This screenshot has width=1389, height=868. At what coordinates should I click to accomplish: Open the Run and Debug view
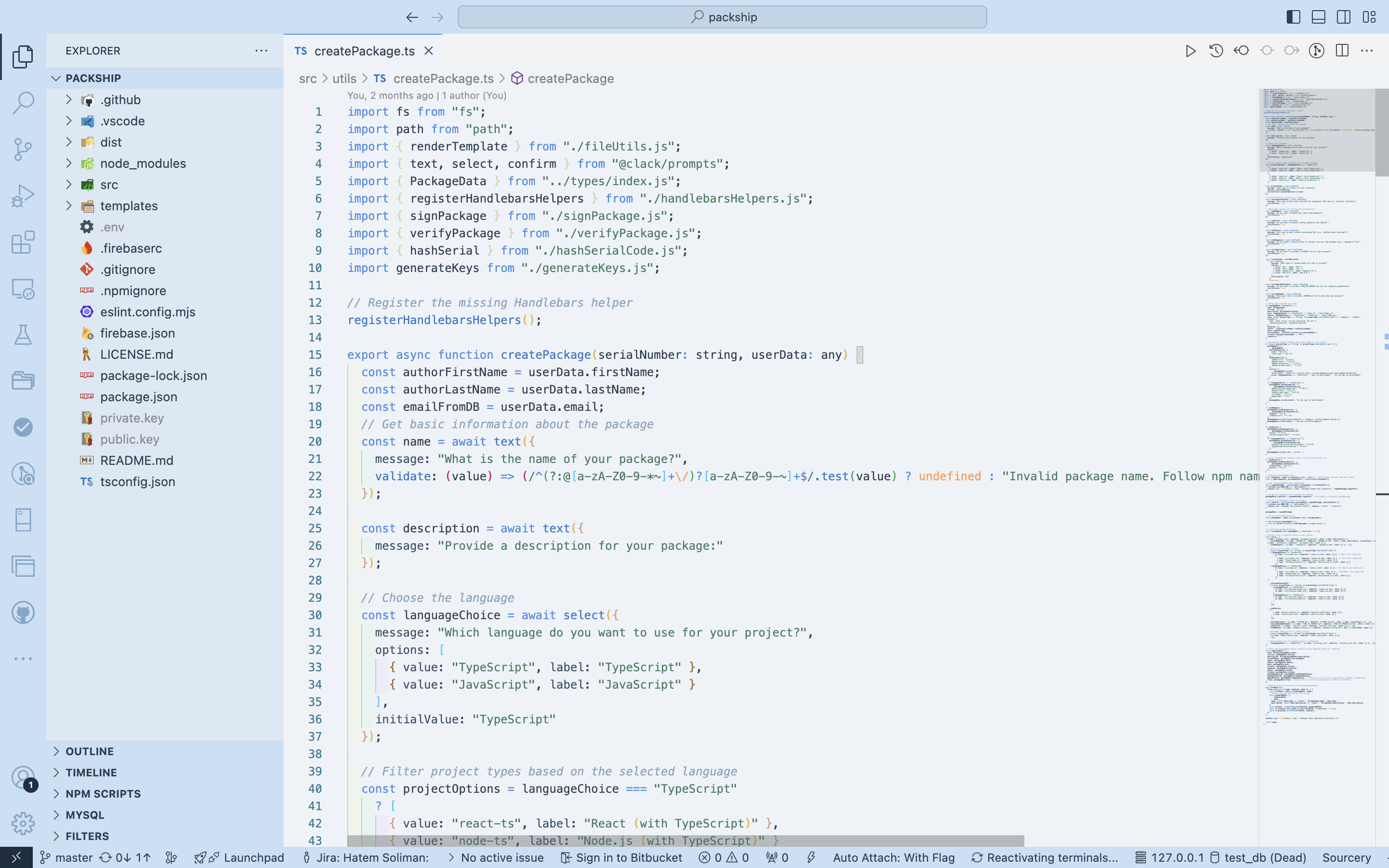coord(23,196)
